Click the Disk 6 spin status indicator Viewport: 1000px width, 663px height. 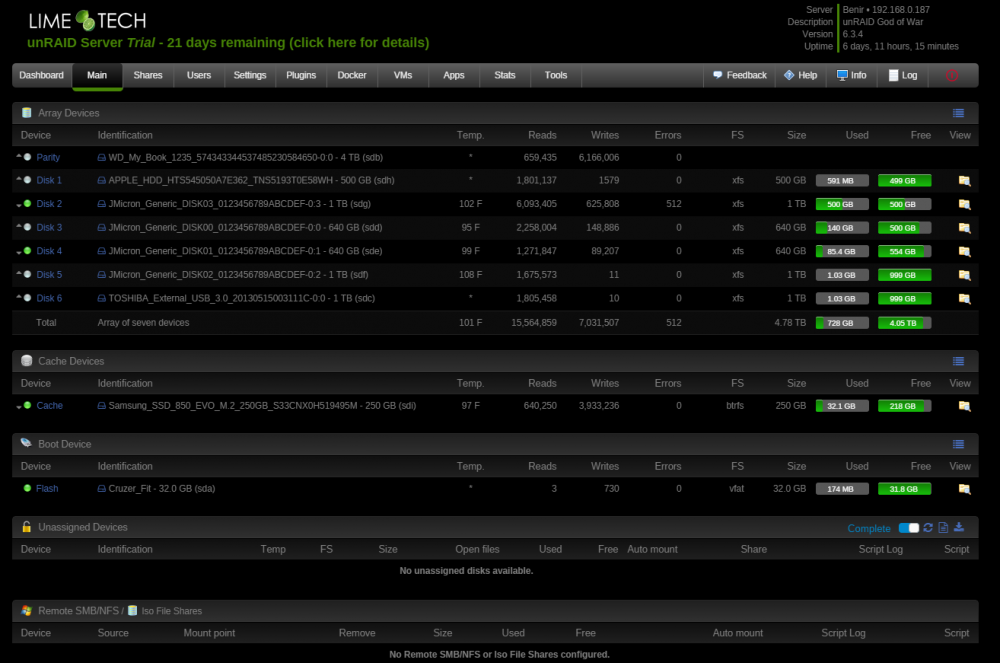(x=27, y=298)
